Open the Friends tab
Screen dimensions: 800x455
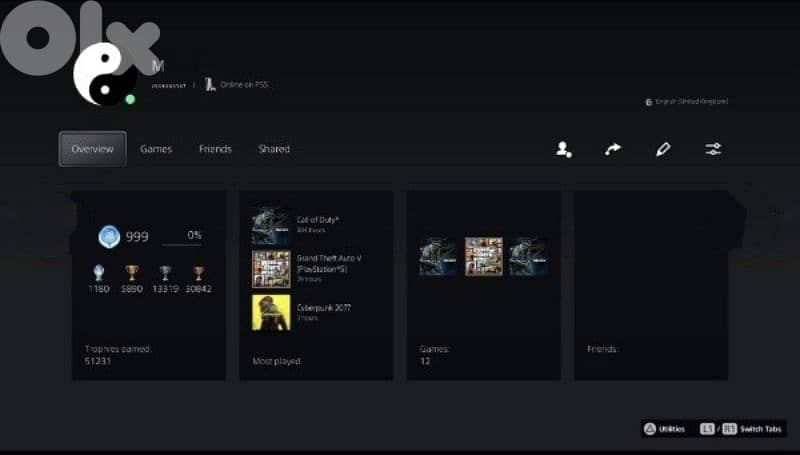pyautogui.click(x=215, y=149)
